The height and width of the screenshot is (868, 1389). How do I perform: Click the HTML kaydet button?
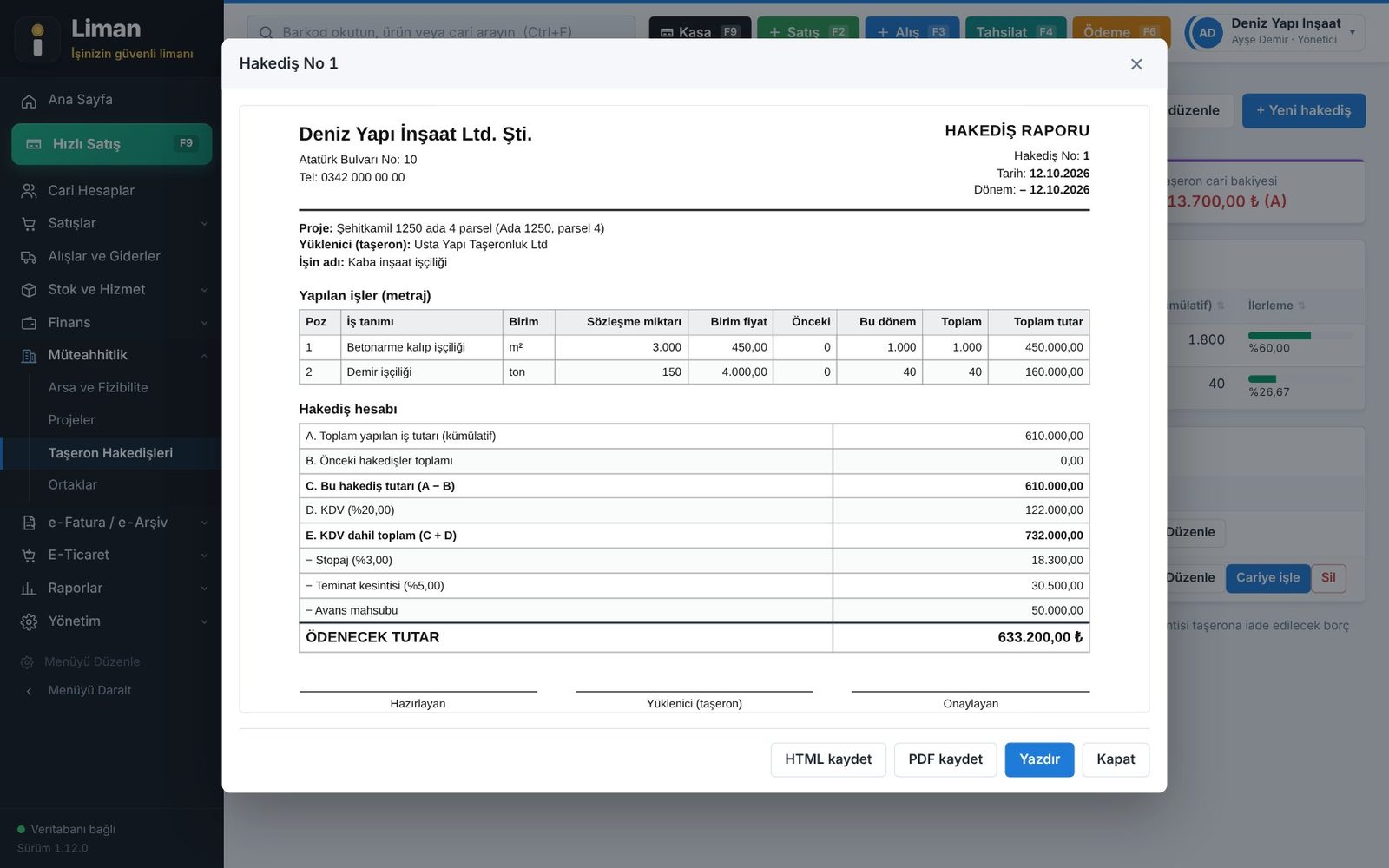[x=828, y=759]
